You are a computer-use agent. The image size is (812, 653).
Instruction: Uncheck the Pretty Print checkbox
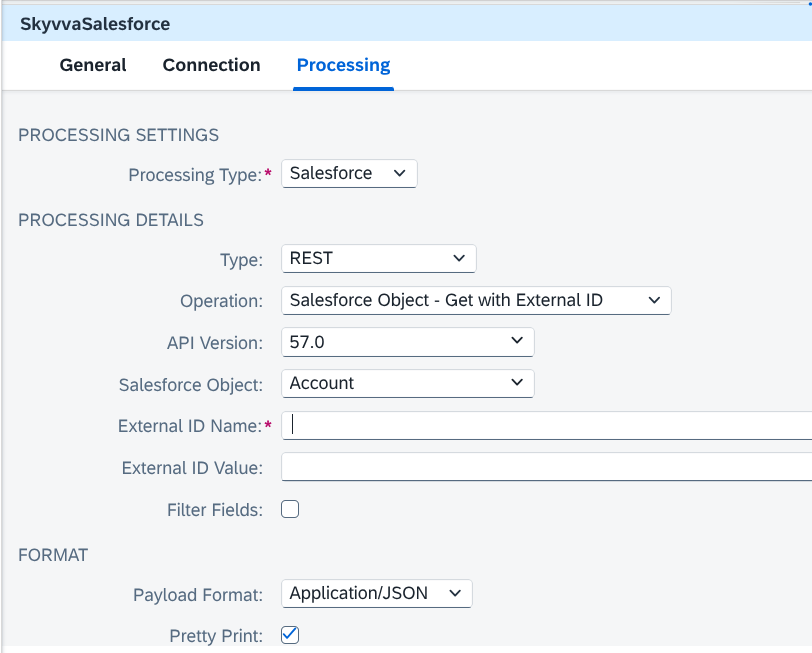click(x=290, y=635)
